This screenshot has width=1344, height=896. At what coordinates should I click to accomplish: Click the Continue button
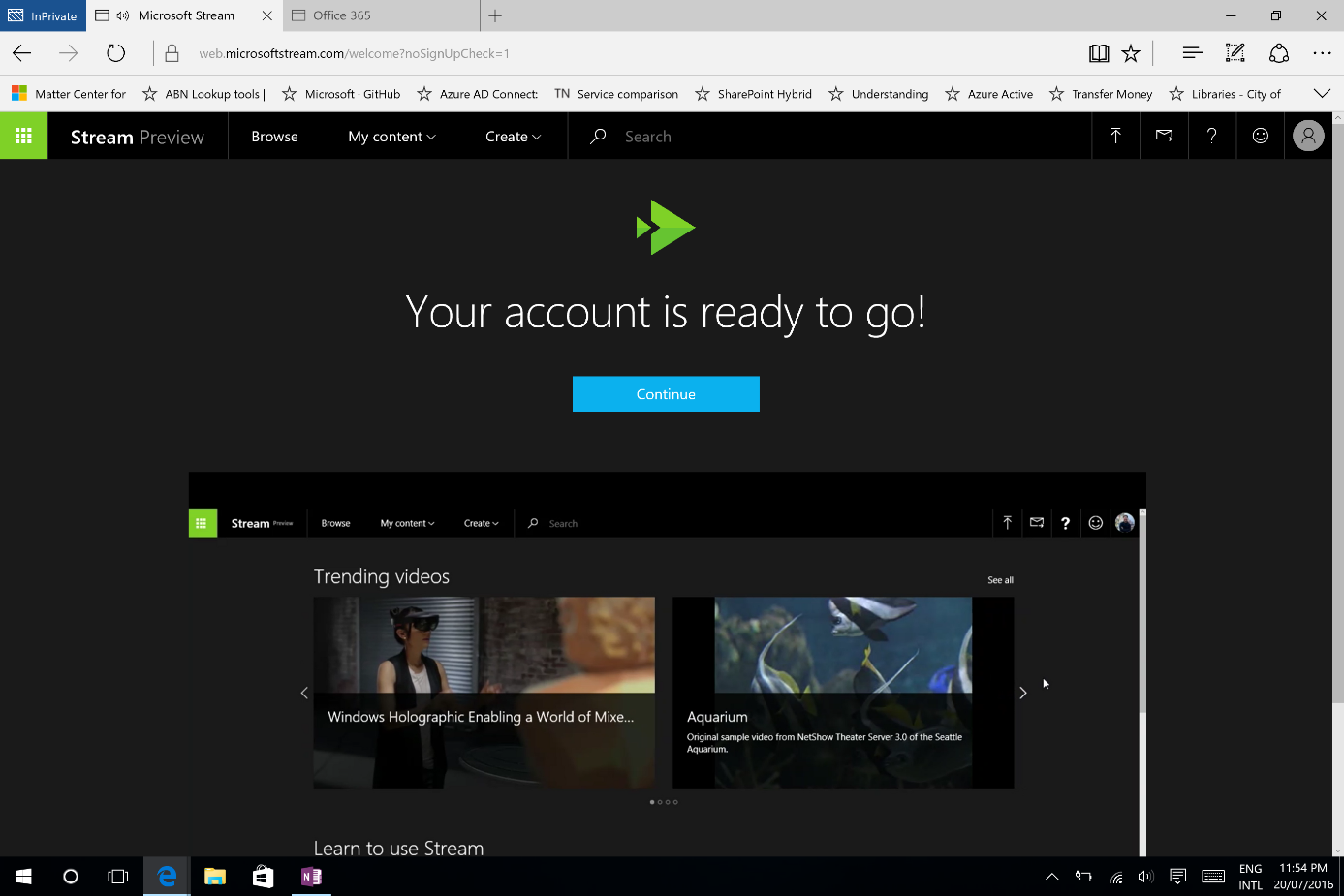point(666,393)
